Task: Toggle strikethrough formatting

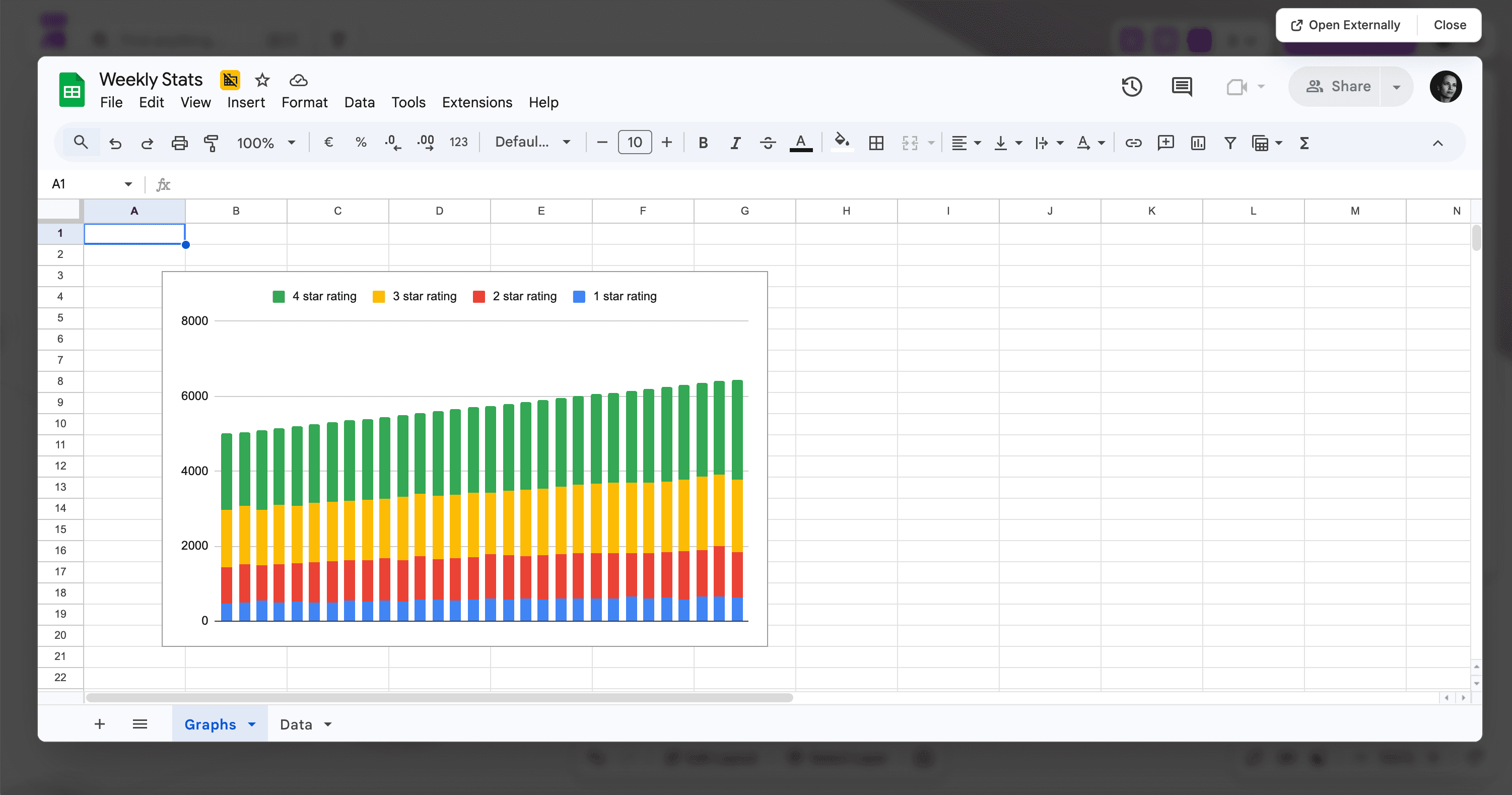Action: (767, 143)
